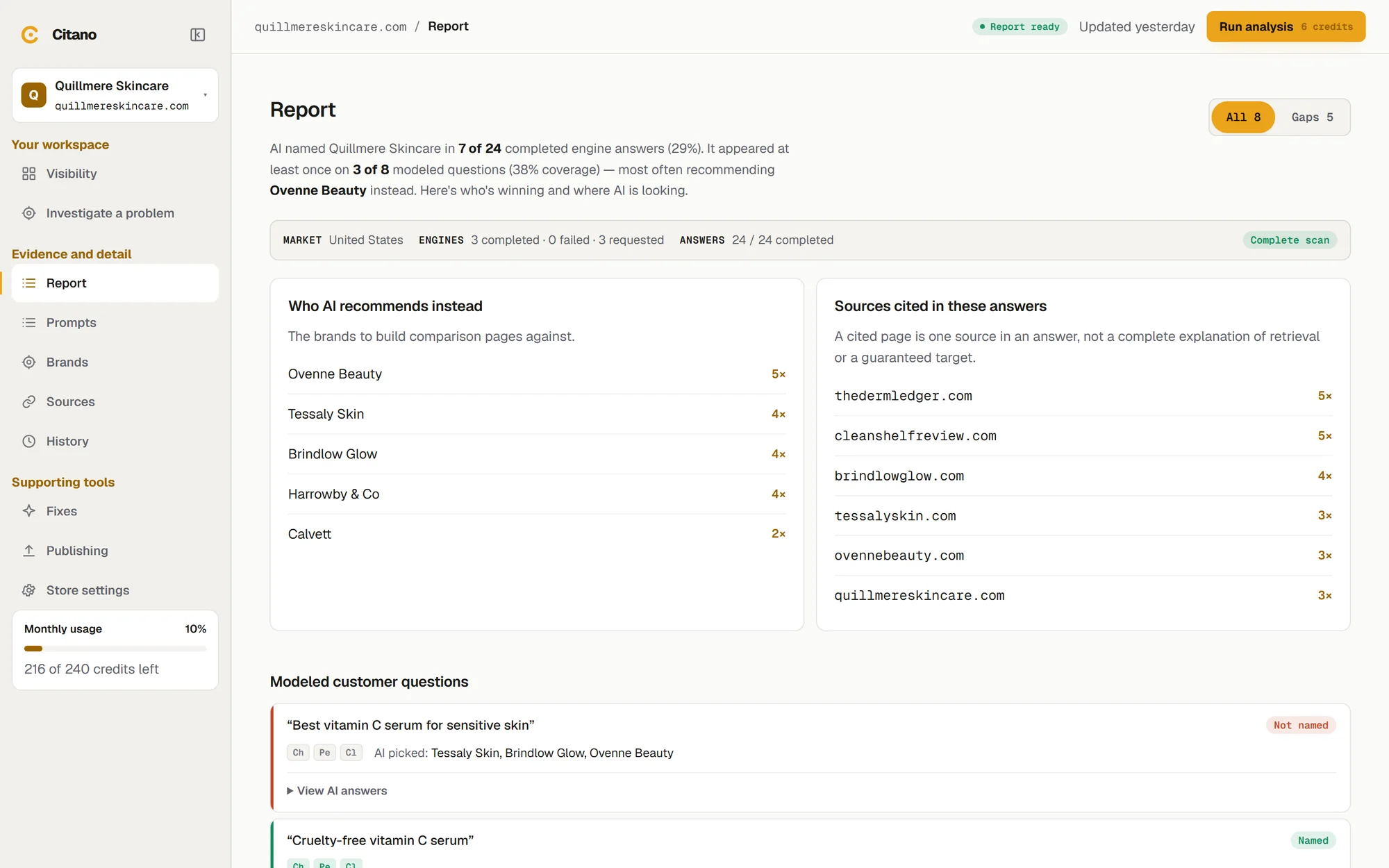Click the Cl engine chip for sensitive skin
Image resolution: width=1389 pixels, height=868 pixels.
351,753
